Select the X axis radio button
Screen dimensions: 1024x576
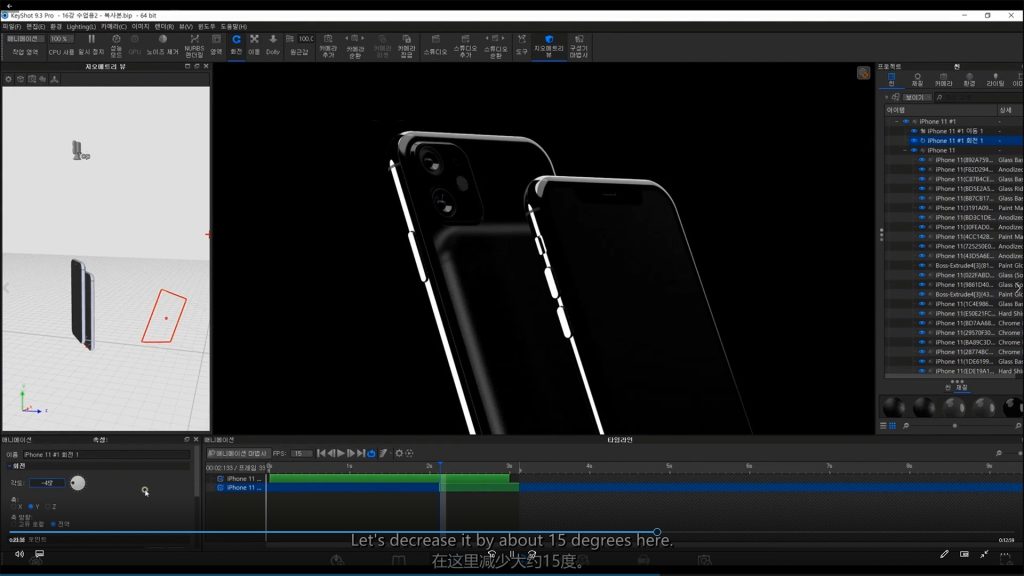click(13, 506)
